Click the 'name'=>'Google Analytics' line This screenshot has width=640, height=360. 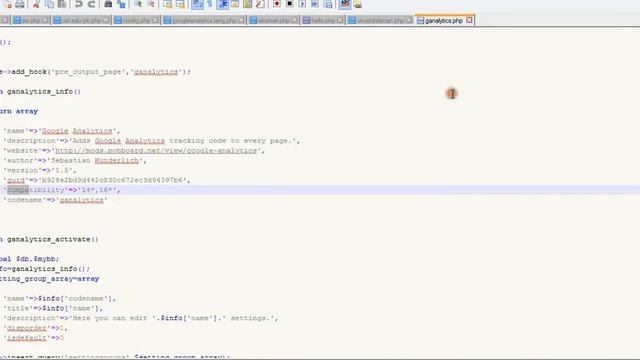[62, 131]
